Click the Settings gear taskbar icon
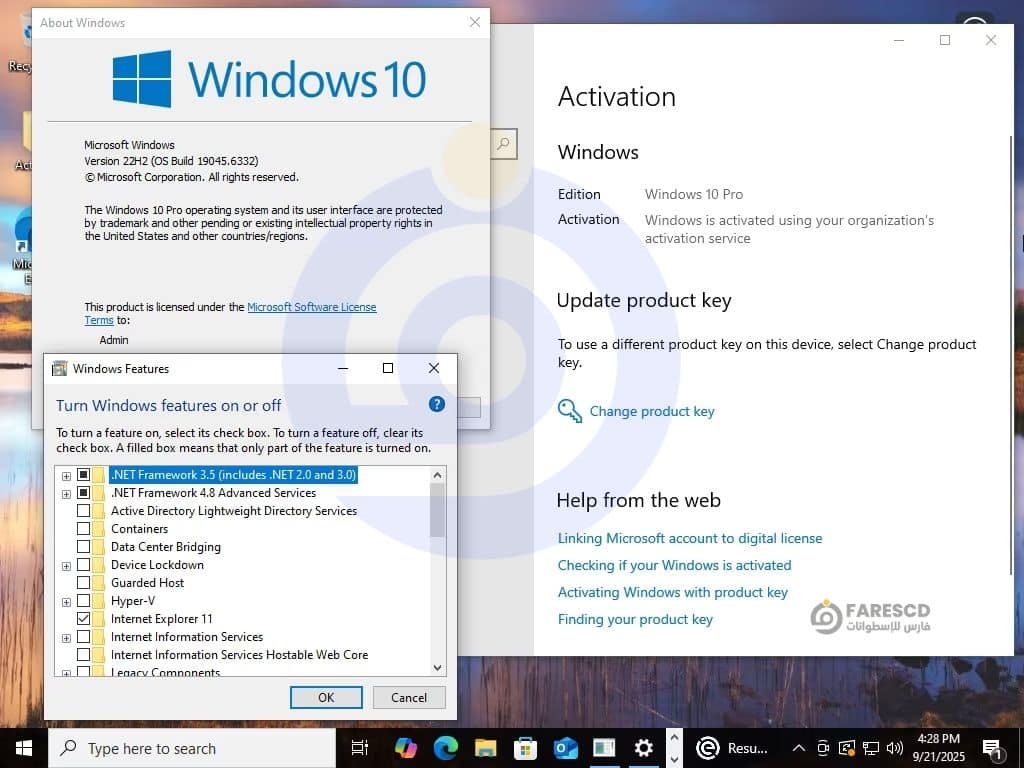Screen dimensions: 1024x768 pyautogui.click(x=644, y=748)
